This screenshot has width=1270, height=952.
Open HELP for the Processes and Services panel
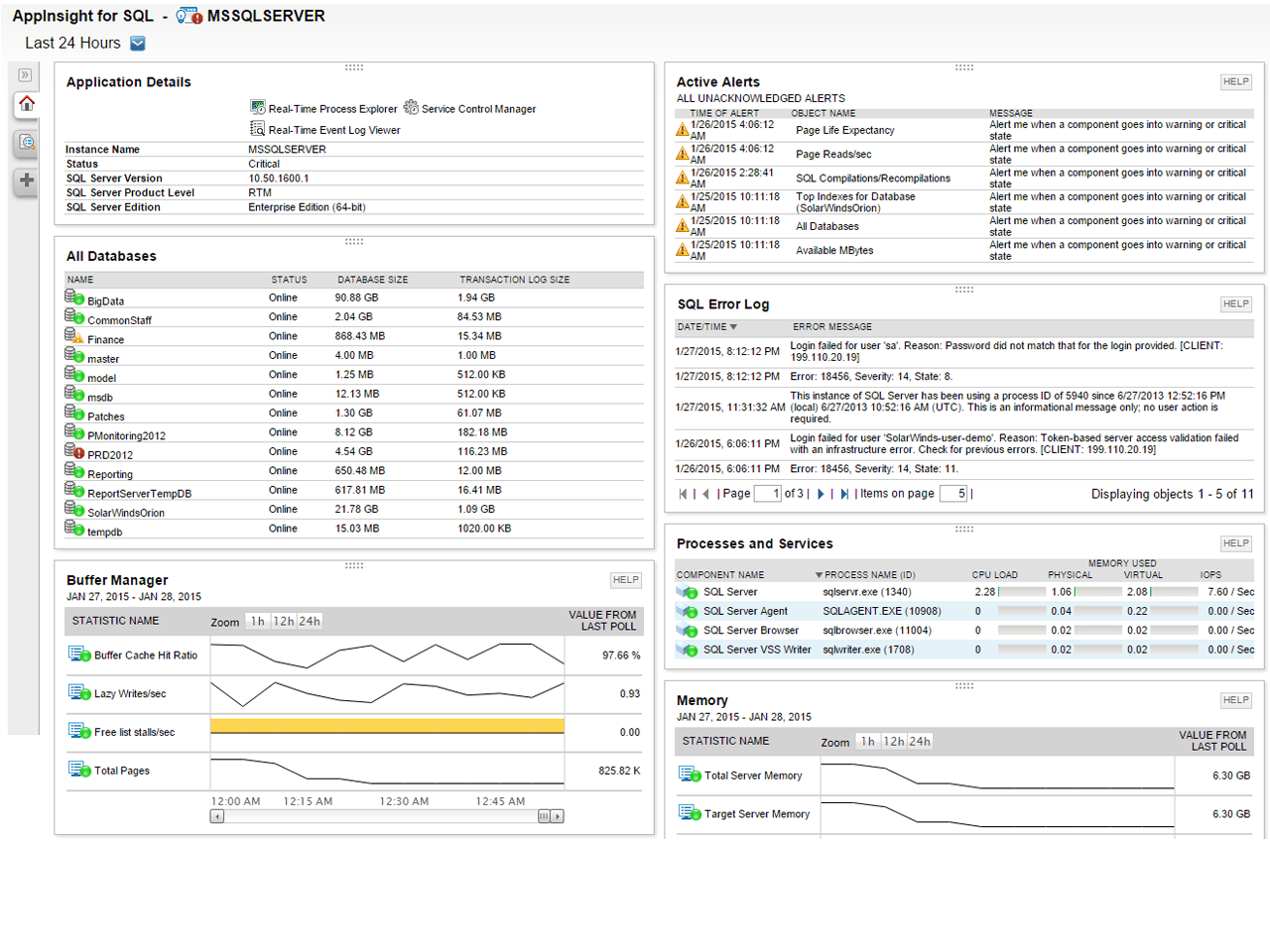(1236, 542)
